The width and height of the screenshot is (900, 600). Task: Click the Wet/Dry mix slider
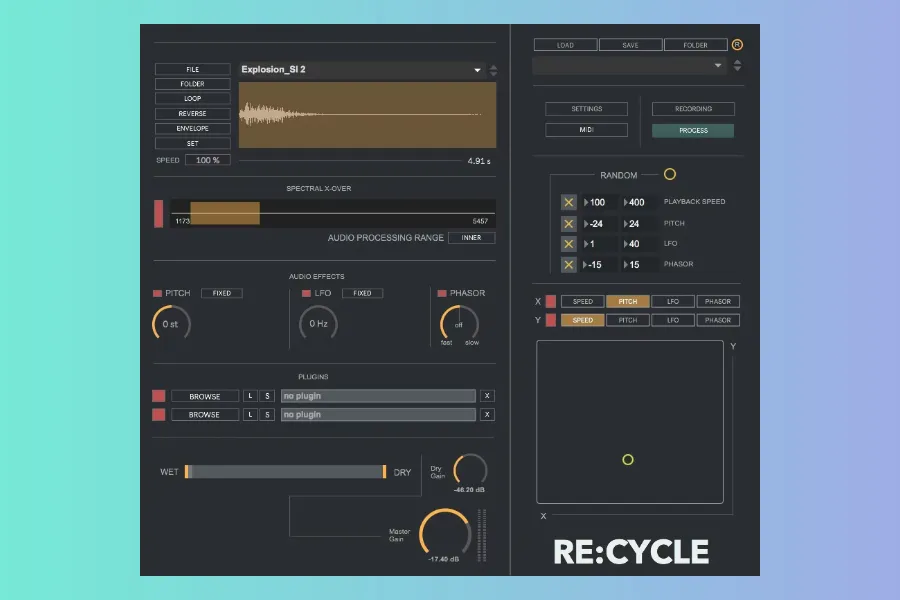tap(285, 472)
